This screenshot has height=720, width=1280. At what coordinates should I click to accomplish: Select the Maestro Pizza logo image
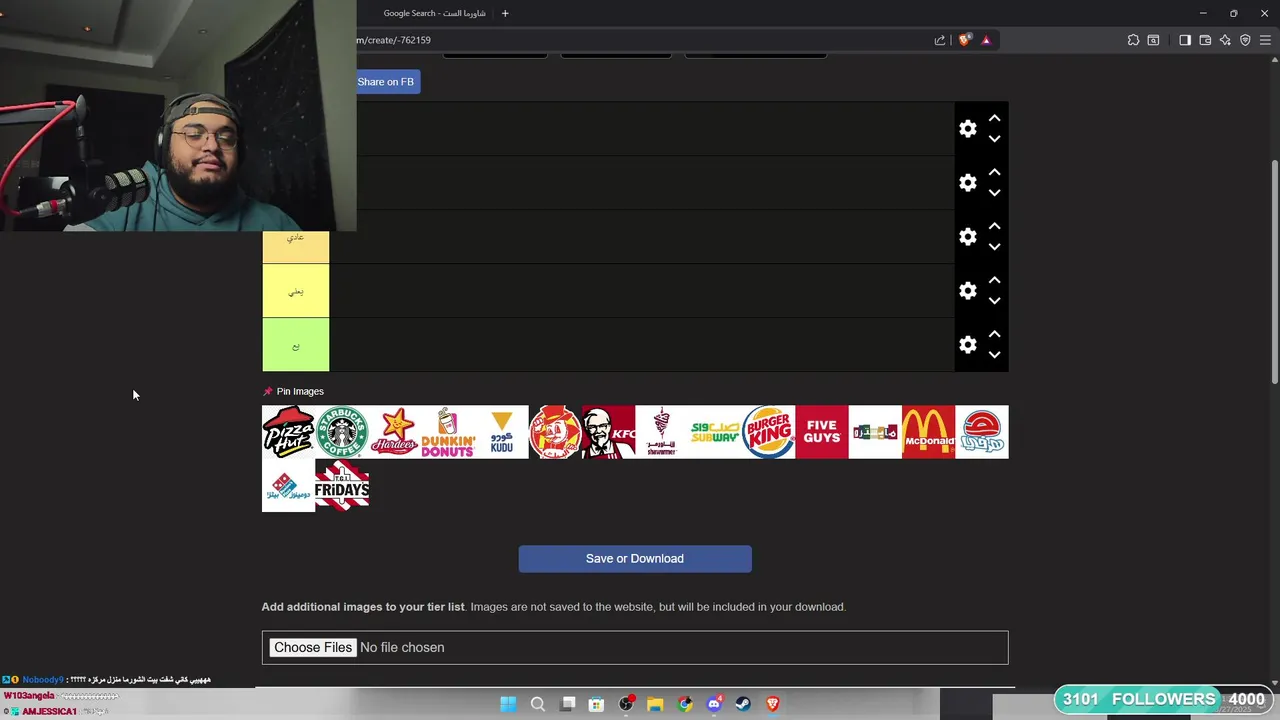pos(875,432)
